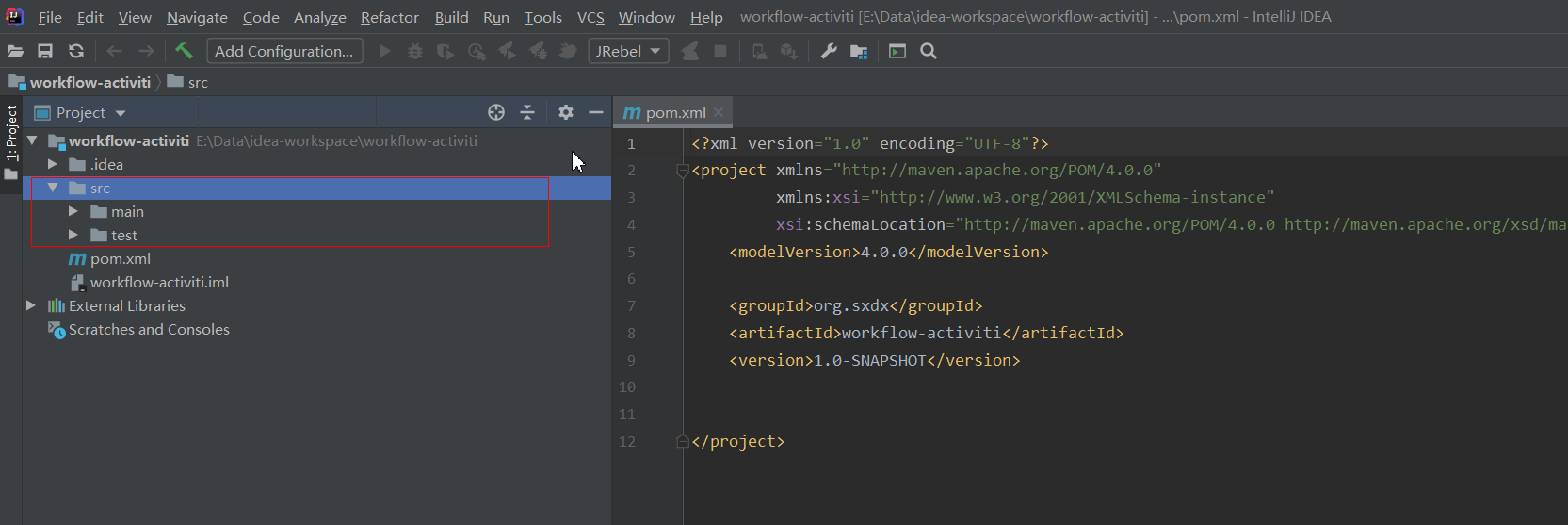Click the Debug bug icon

pos(415,51)
